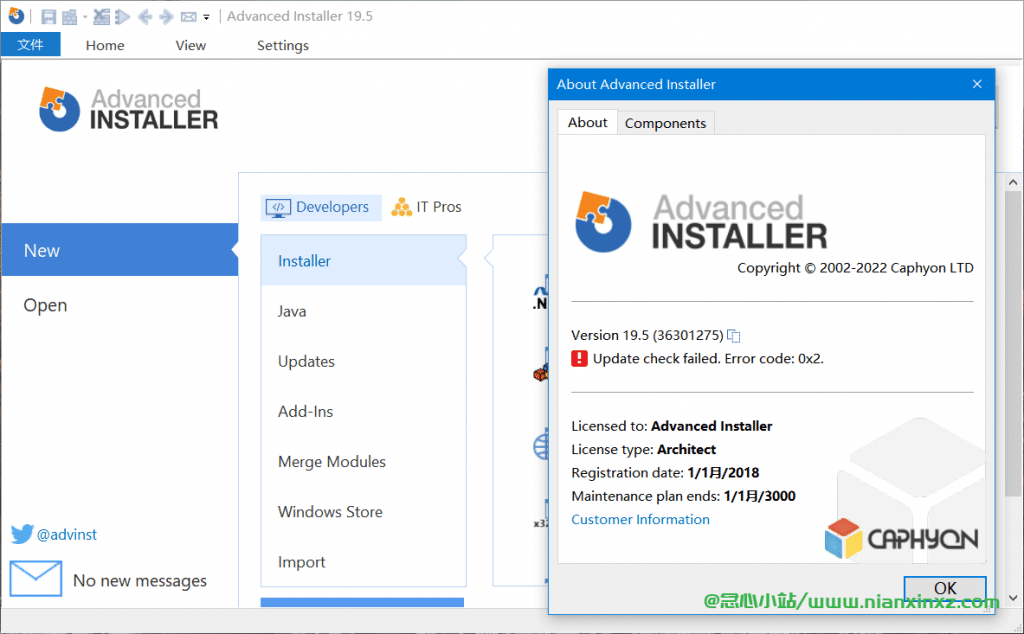This screenshot has width=1024, height=634.
Task: Click the Developers monitor code icon
Action: click(x=278, y=208)
